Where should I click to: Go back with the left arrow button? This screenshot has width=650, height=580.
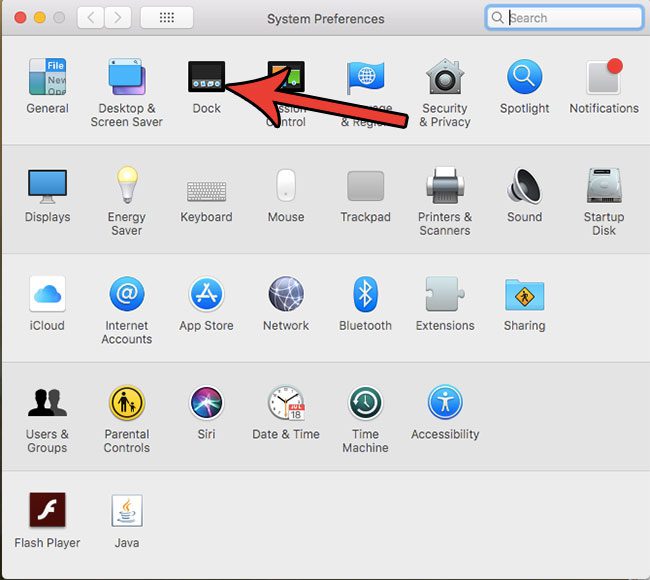tap(90, 18)
